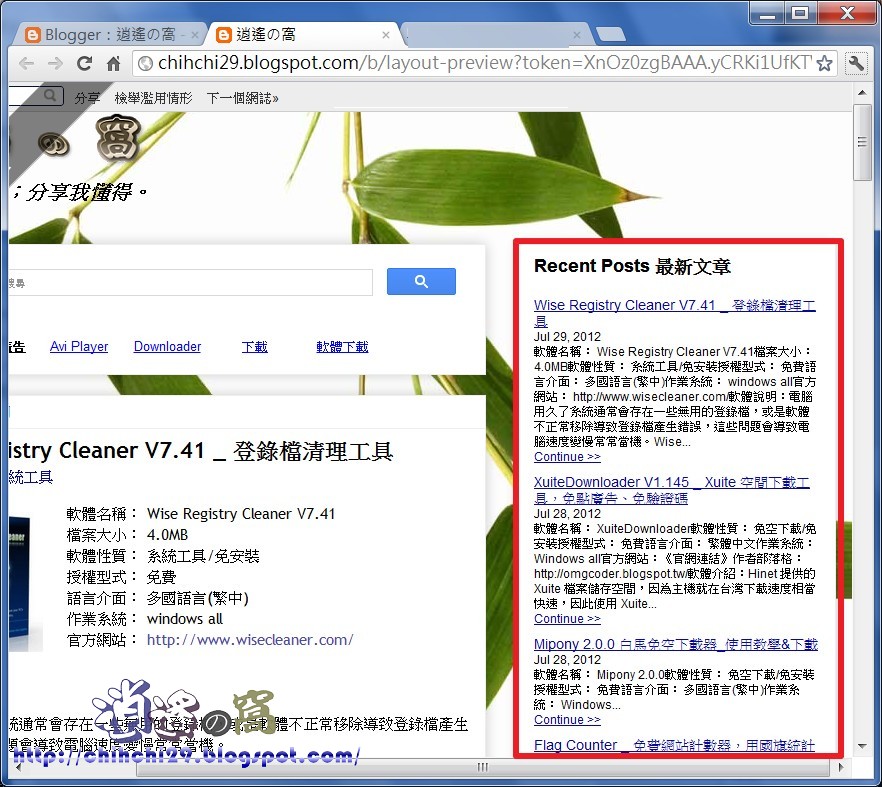
Task: Click the 4.0MB file size value
Action: [x=167, y=535]
